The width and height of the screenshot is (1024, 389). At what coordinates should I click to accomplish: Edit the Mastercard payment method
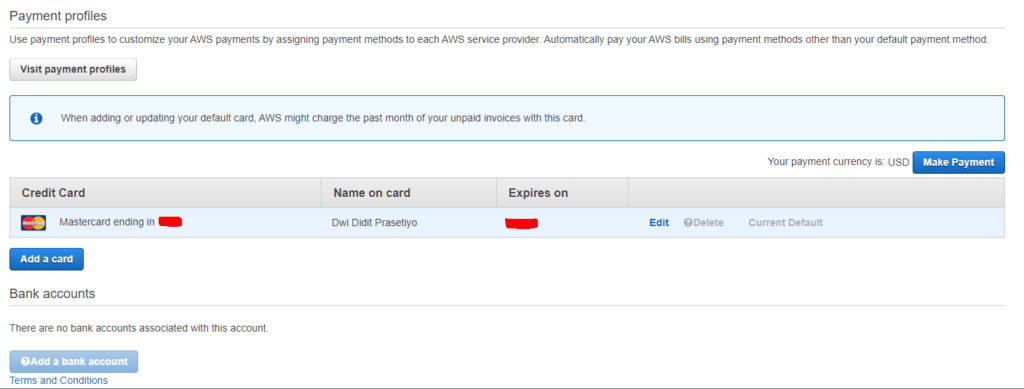[x=659, y=223]
